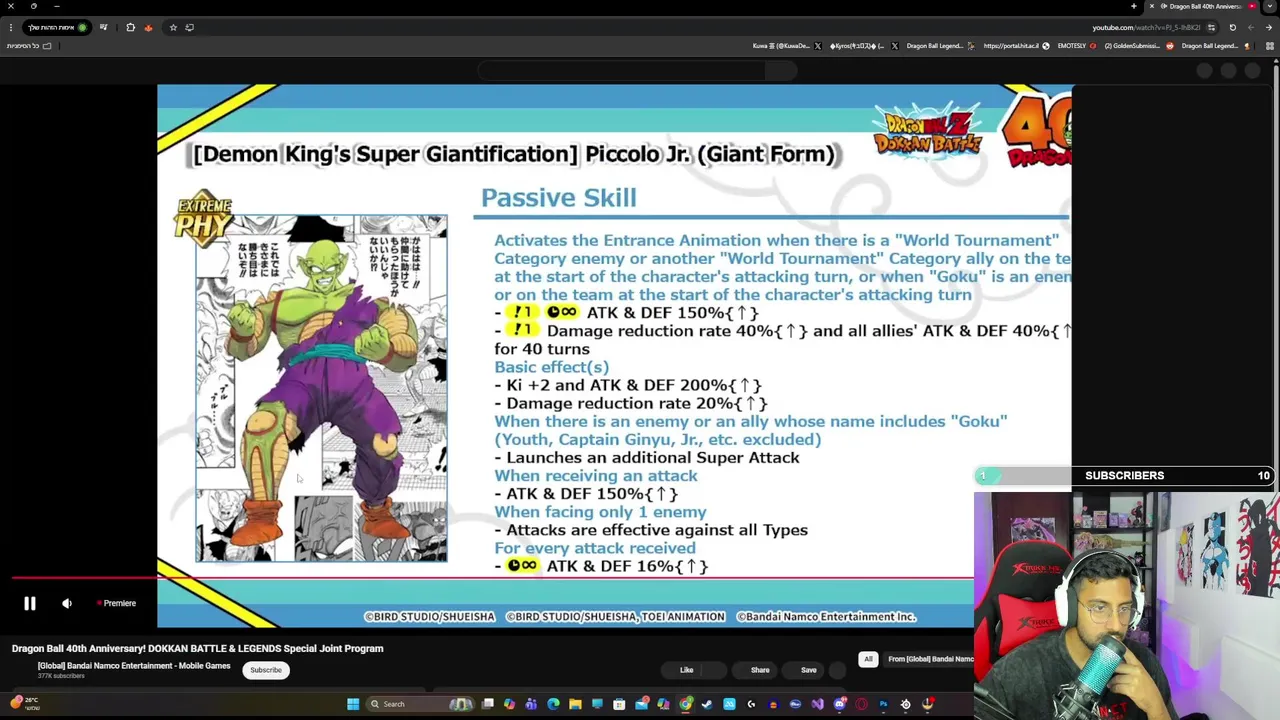
Task: Open the Extensions puzzle icon
Action: point(130,27)
